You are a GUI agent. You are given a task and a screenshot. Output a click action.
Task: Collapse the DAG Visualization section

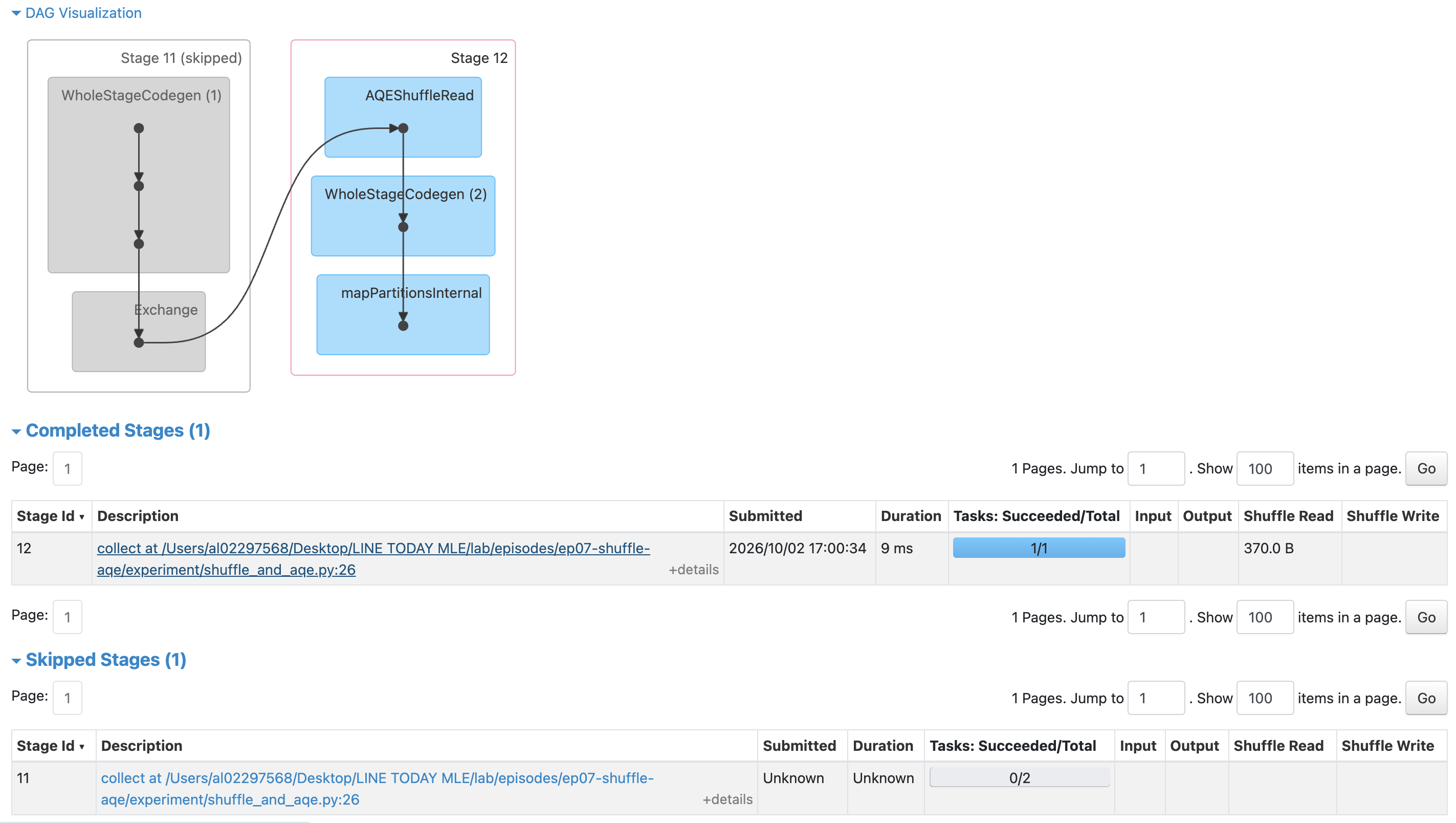(x=77, y=12)
